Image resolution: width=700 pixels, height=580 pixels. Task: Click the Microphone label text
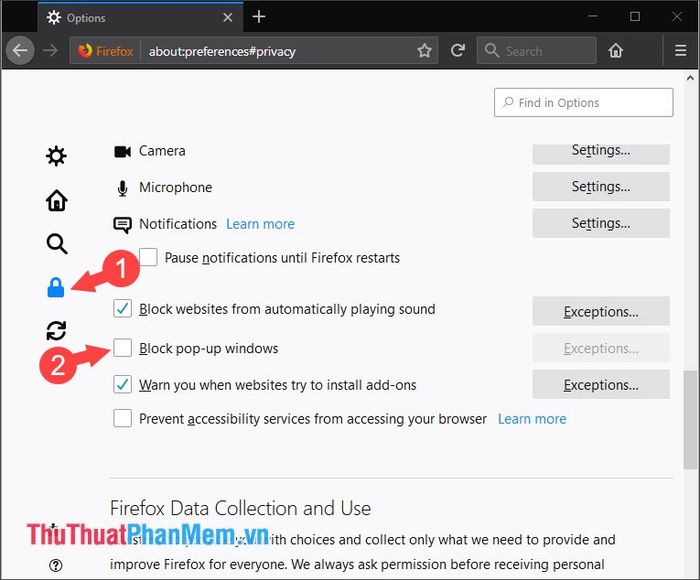tap(175, 188)
